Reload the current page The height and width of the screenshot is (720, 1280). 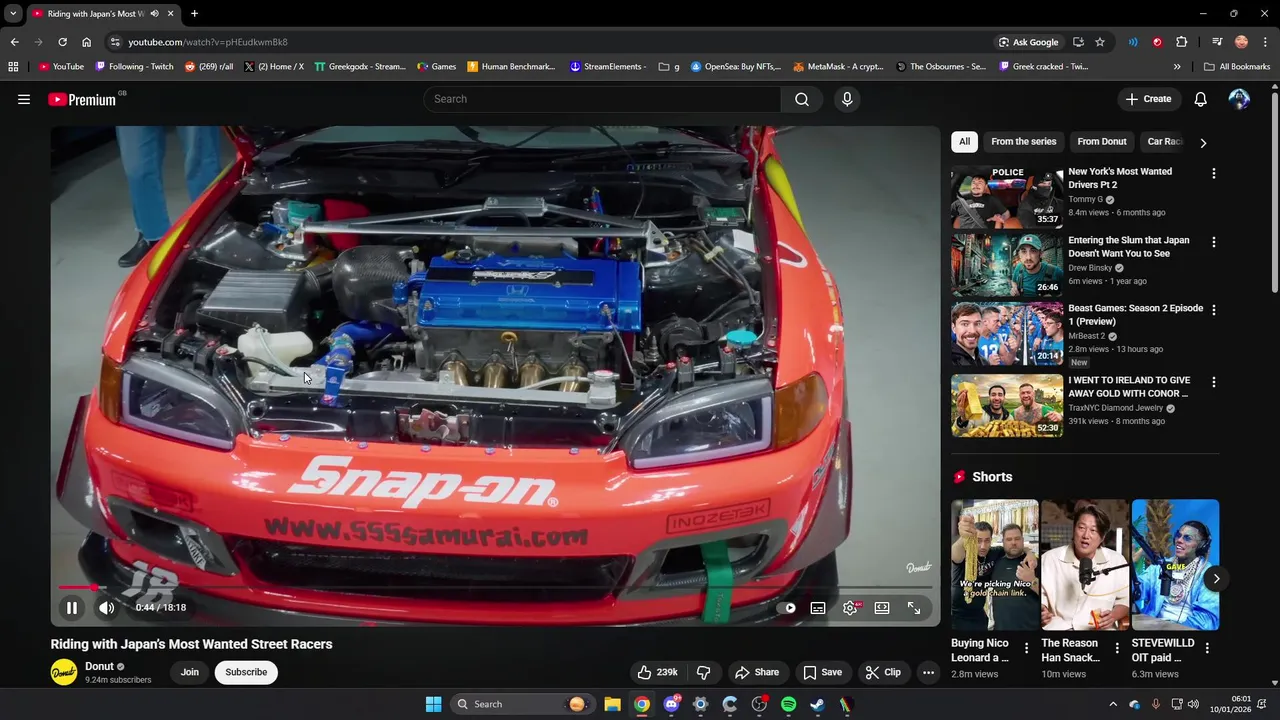[x=62, y=42]
